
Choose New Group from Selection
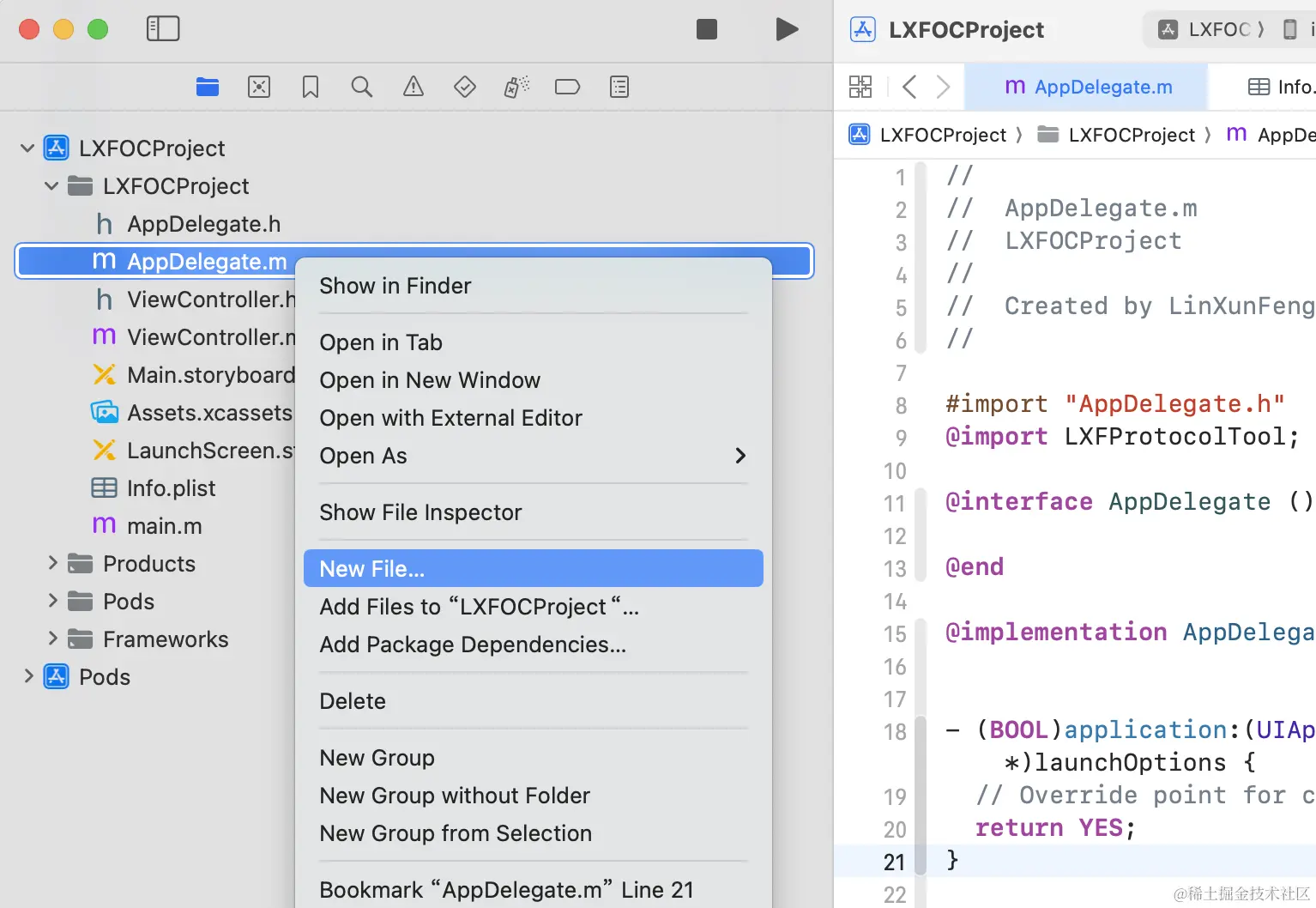coord(534,833)
